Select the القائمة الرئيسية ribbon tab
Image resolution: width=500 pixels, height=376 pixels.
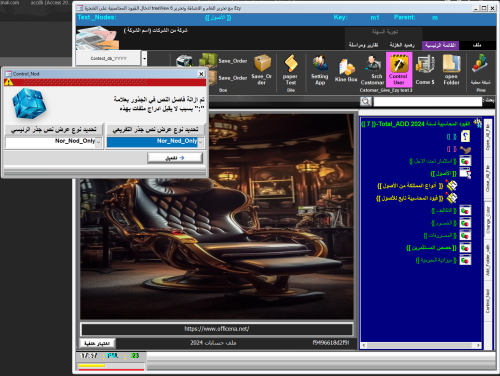(440, 45)
